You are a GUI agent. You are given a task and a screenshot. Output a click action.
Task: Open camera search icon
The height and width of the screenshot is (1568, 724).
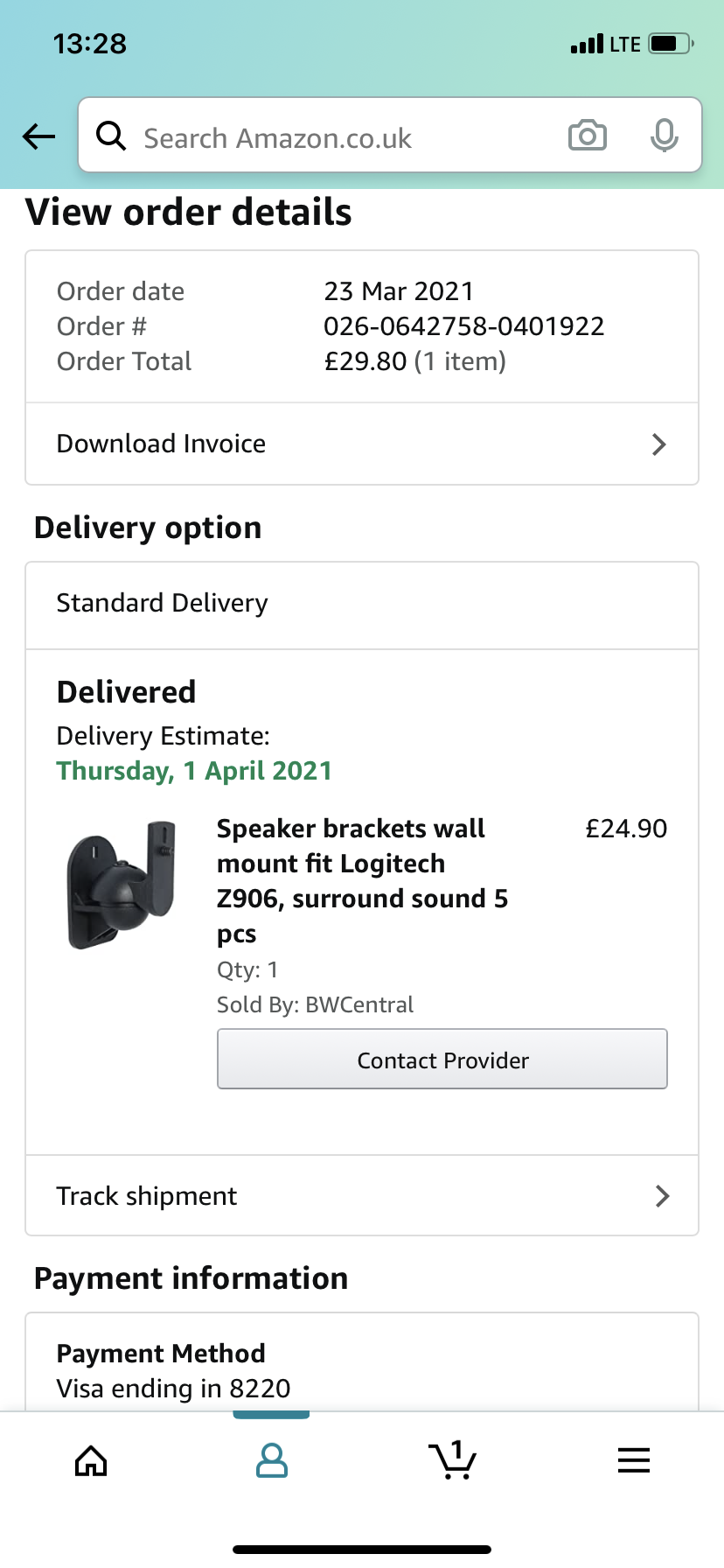coord(587,136)
